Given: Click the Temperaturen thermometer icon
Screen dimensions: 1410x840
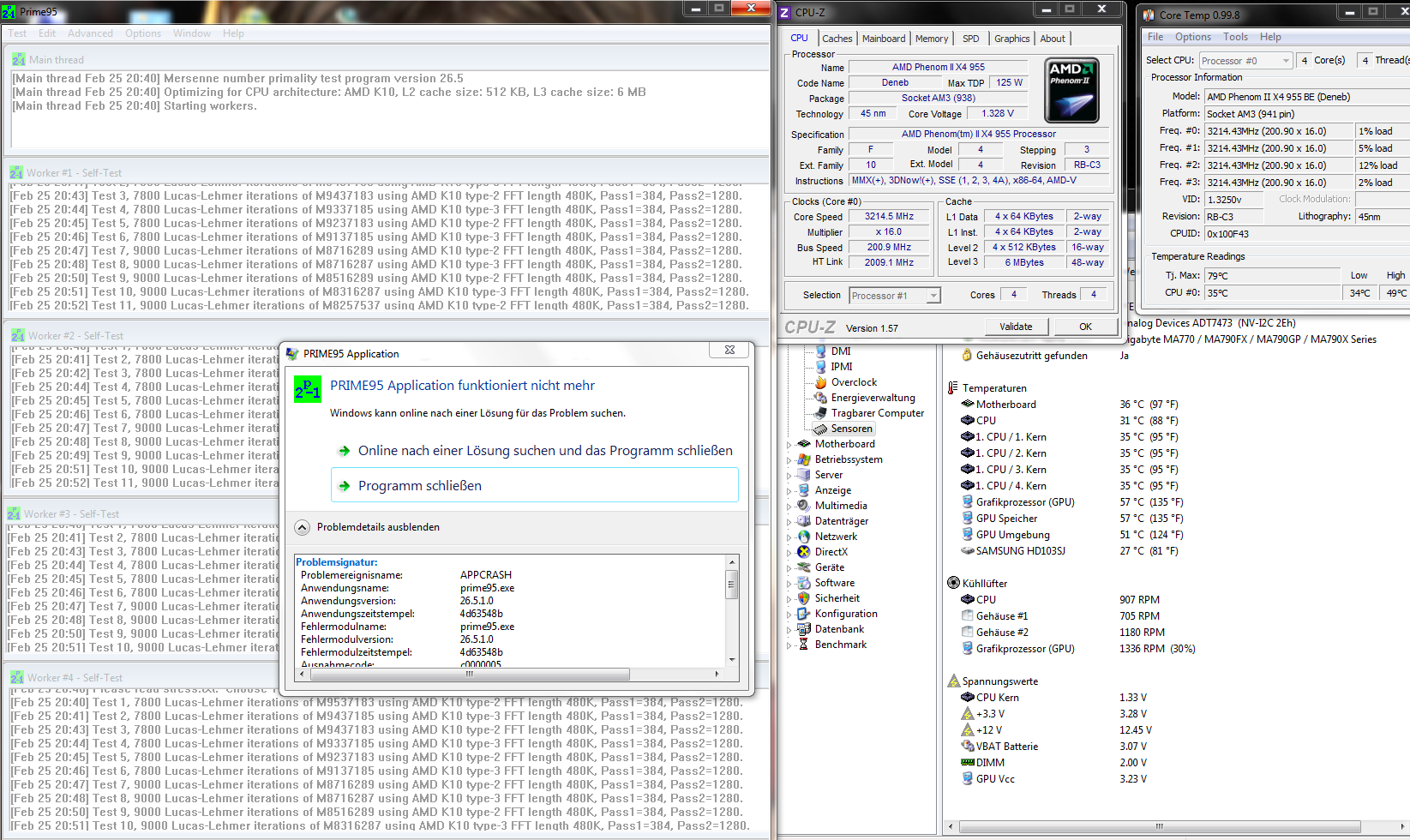Looking at the screenshot, I should tap(952, 388).
